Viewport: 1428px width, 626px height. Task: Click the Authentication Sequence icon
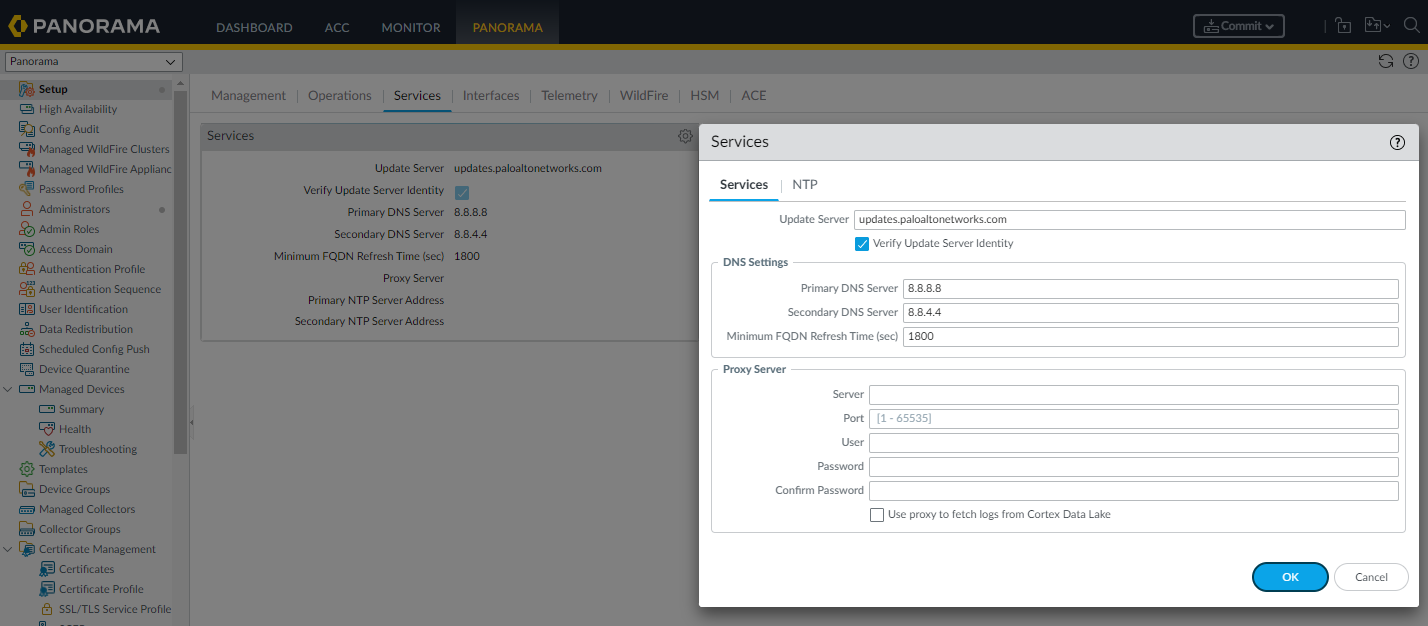click(x=27, y=289)
